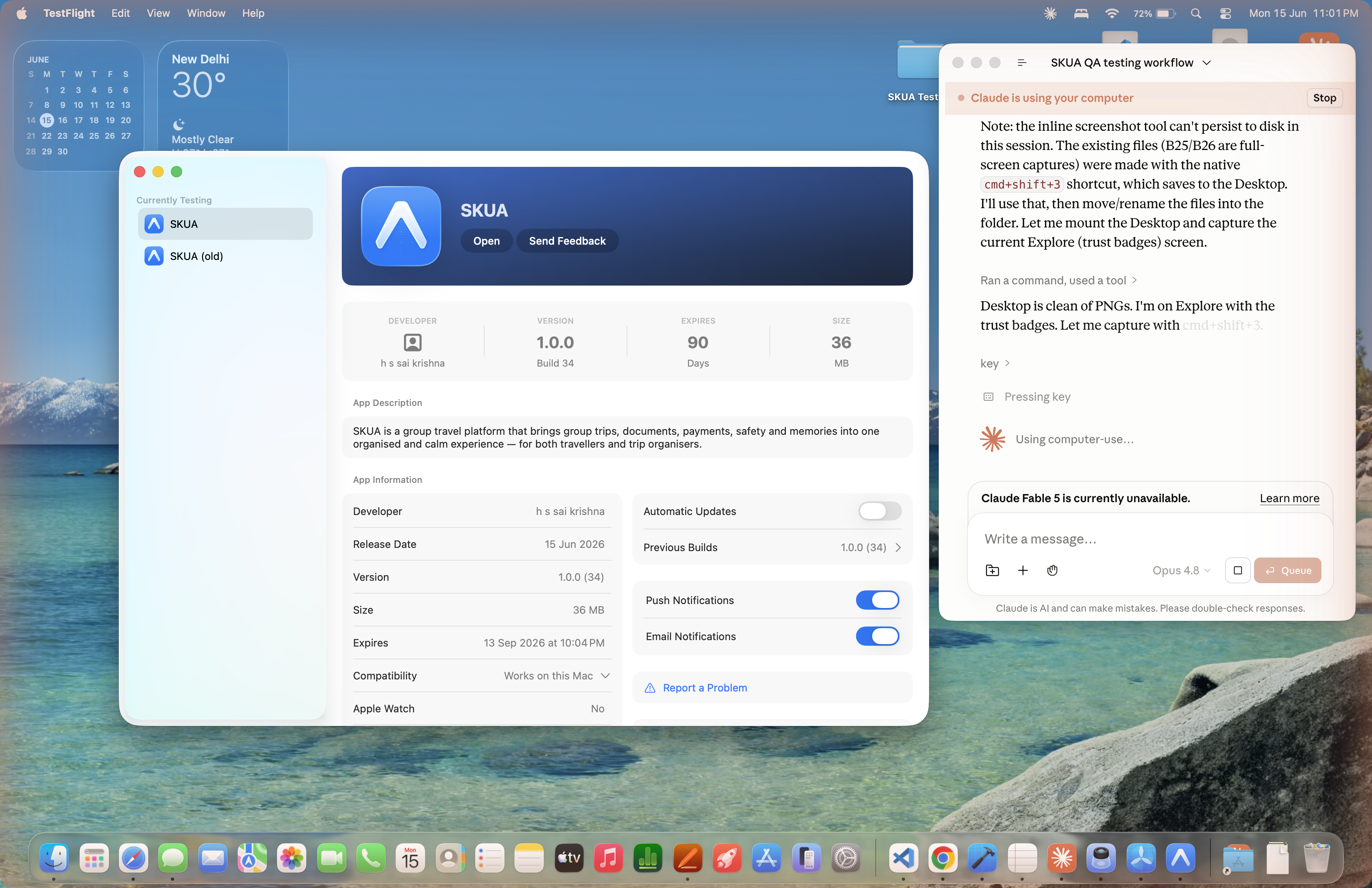1372x888 pixels.
Task: Open the View menu
Action: tap(158, 13)
